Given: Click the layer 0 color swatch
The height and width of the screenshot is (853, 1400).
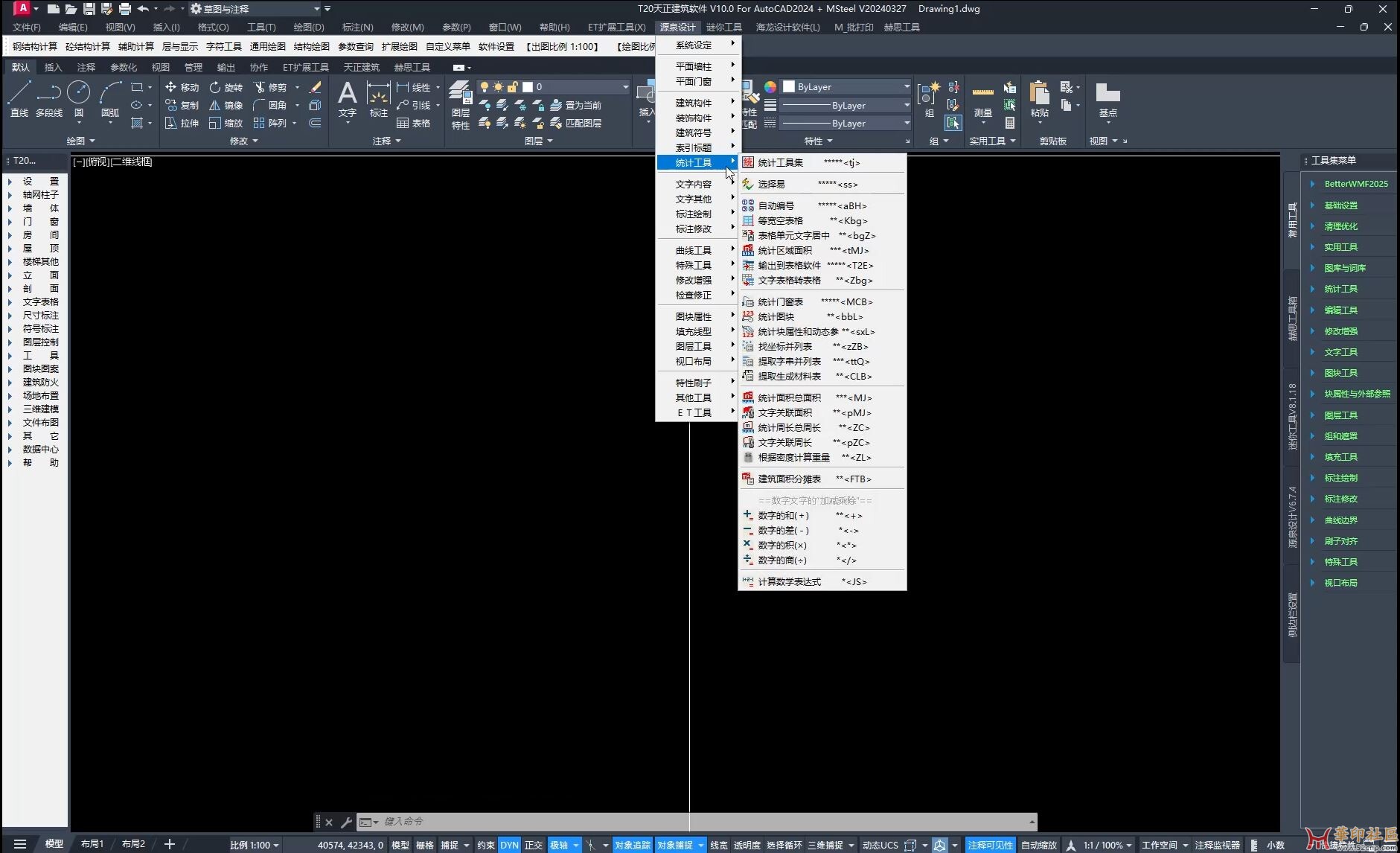Looking at the screenshot, I should (528, 87).
